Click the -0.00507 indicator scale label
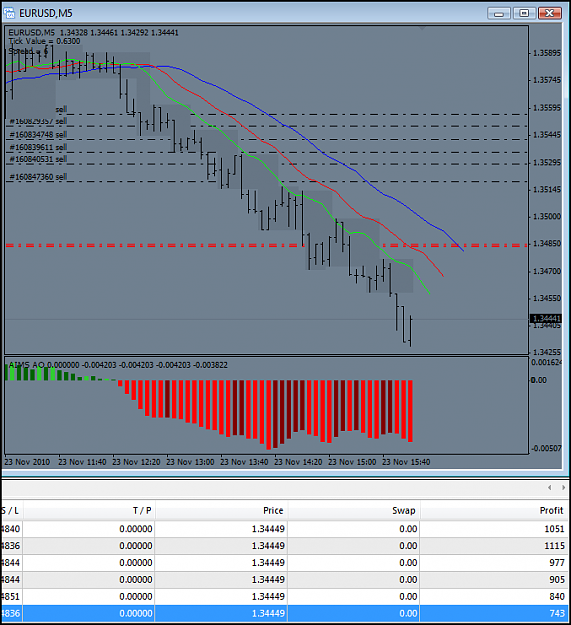The height and width of the screenshot is (625, 571). pos(546,448)
